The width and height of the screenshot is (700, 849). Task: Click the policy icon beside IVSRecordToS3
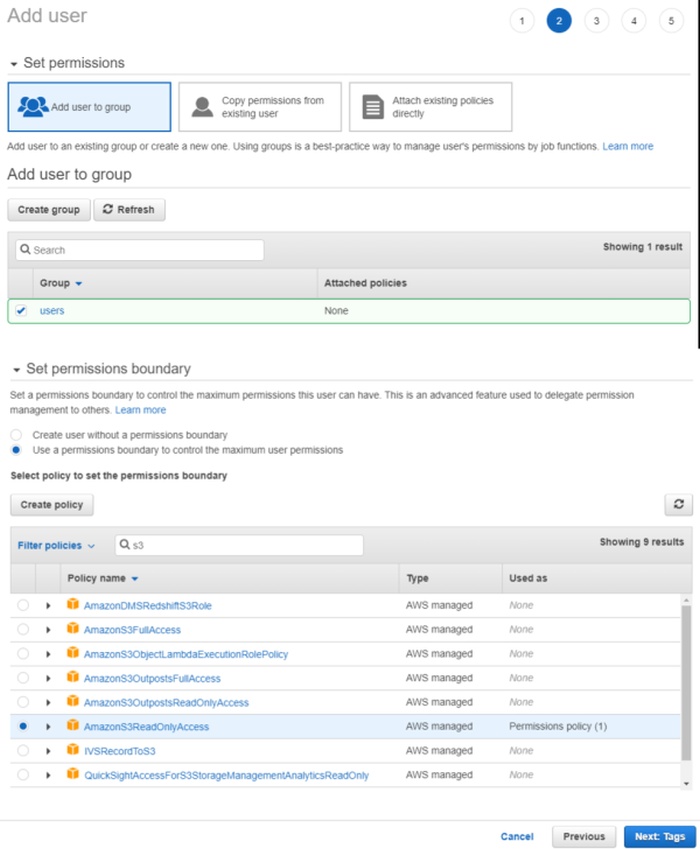tap(72, 750)
